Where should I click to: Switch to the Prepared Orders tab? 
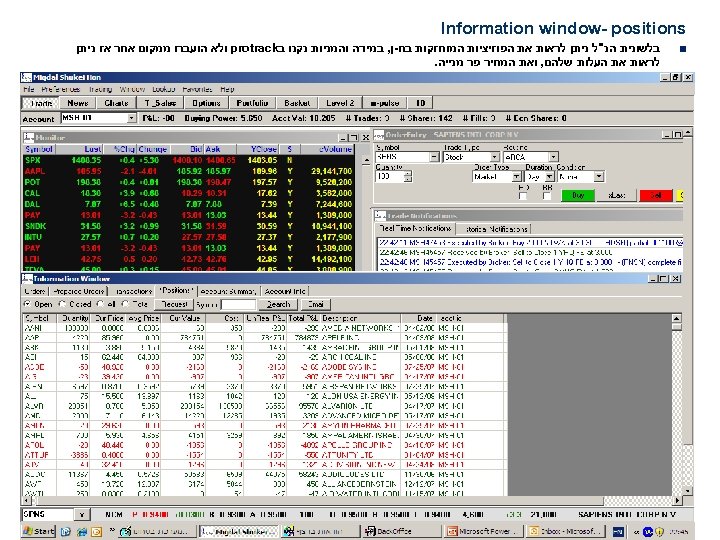pyautogui.click(x=79, y=291)
